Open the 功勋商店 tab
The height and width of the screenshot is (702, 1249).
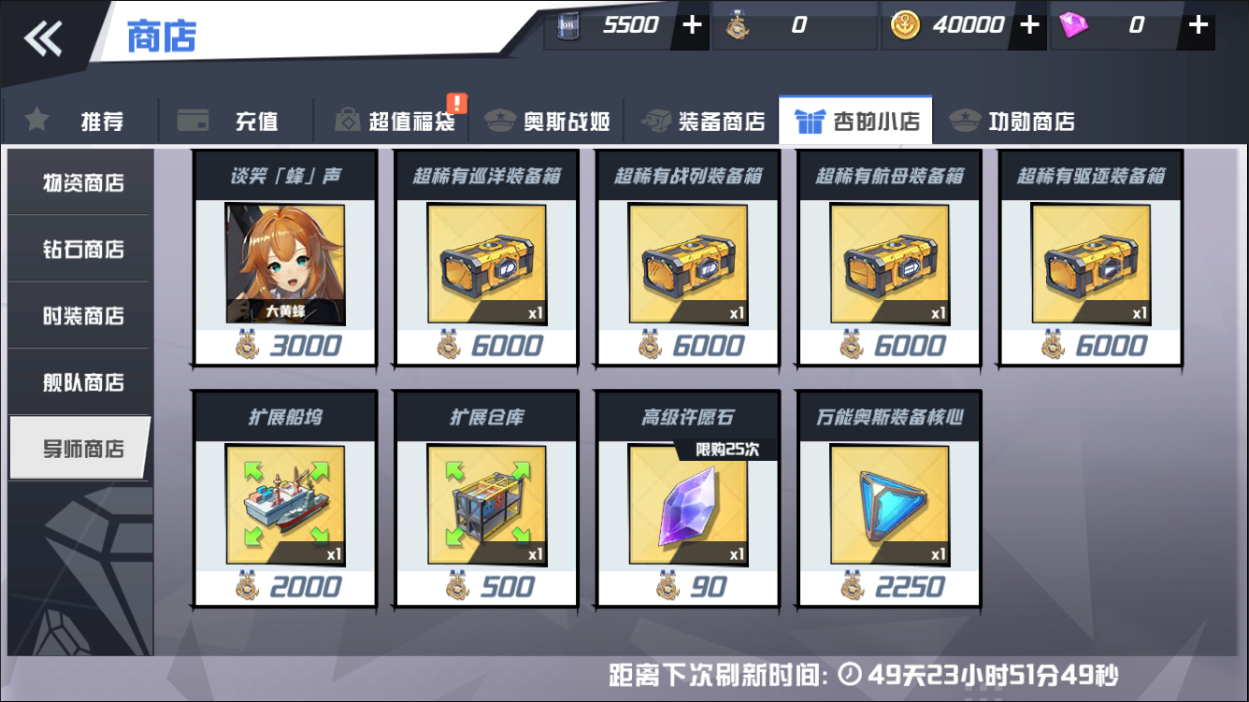click(1011, 121)
